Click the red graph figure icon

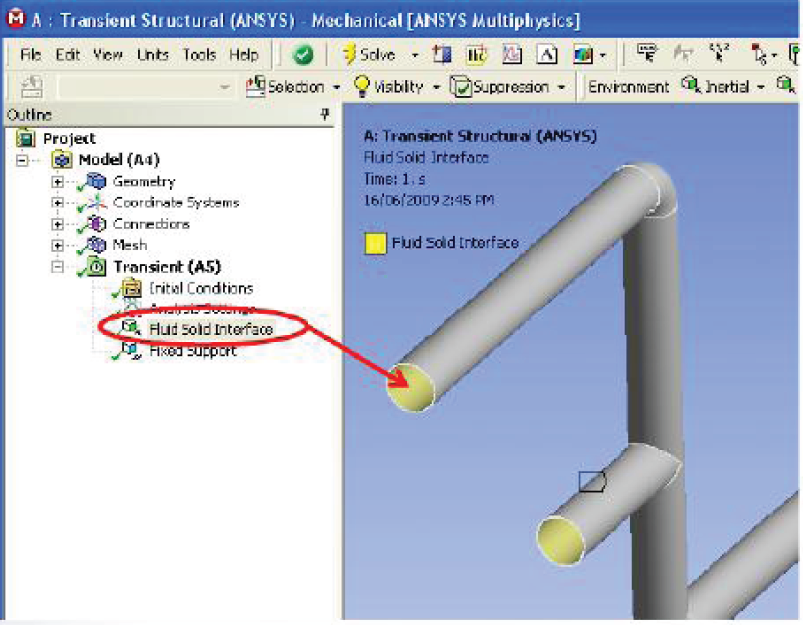click(x=512, y=54)
